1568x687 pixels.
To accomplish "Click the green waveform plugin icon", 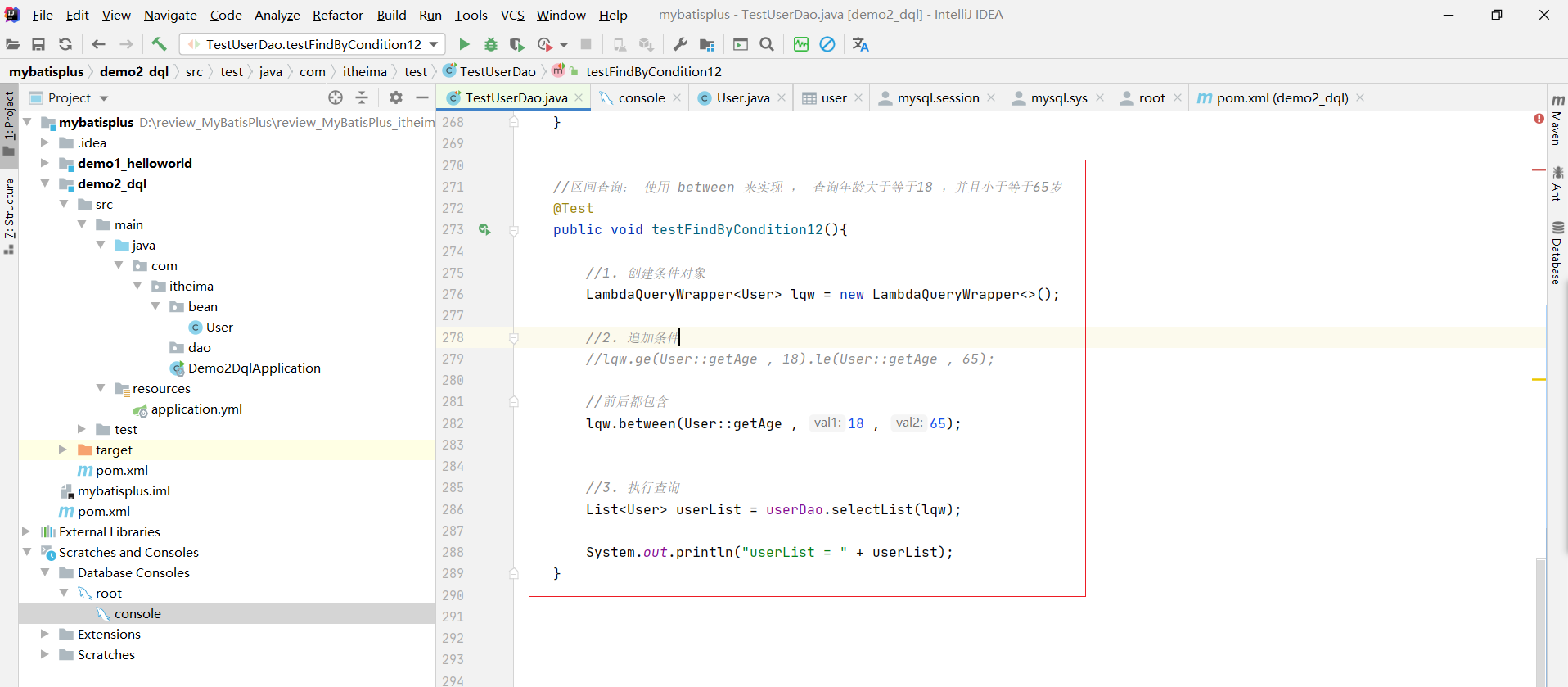I will [801, 44].
